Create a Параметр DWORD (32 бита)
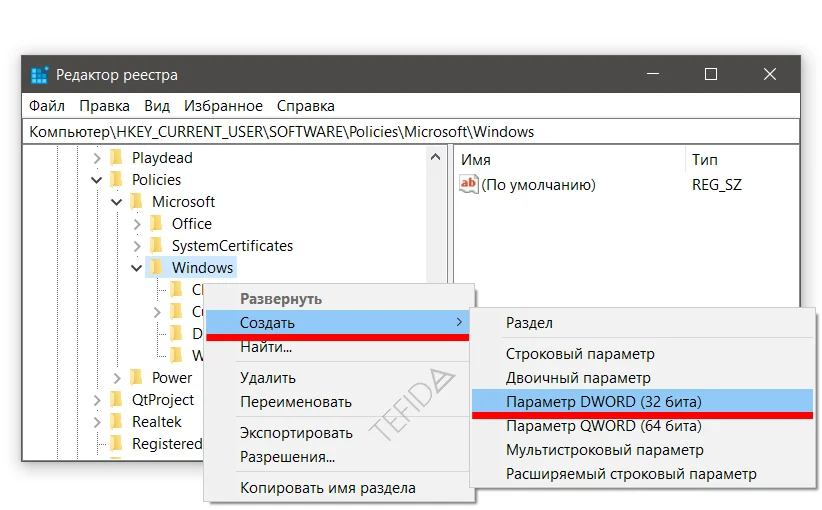 (642, 402)
